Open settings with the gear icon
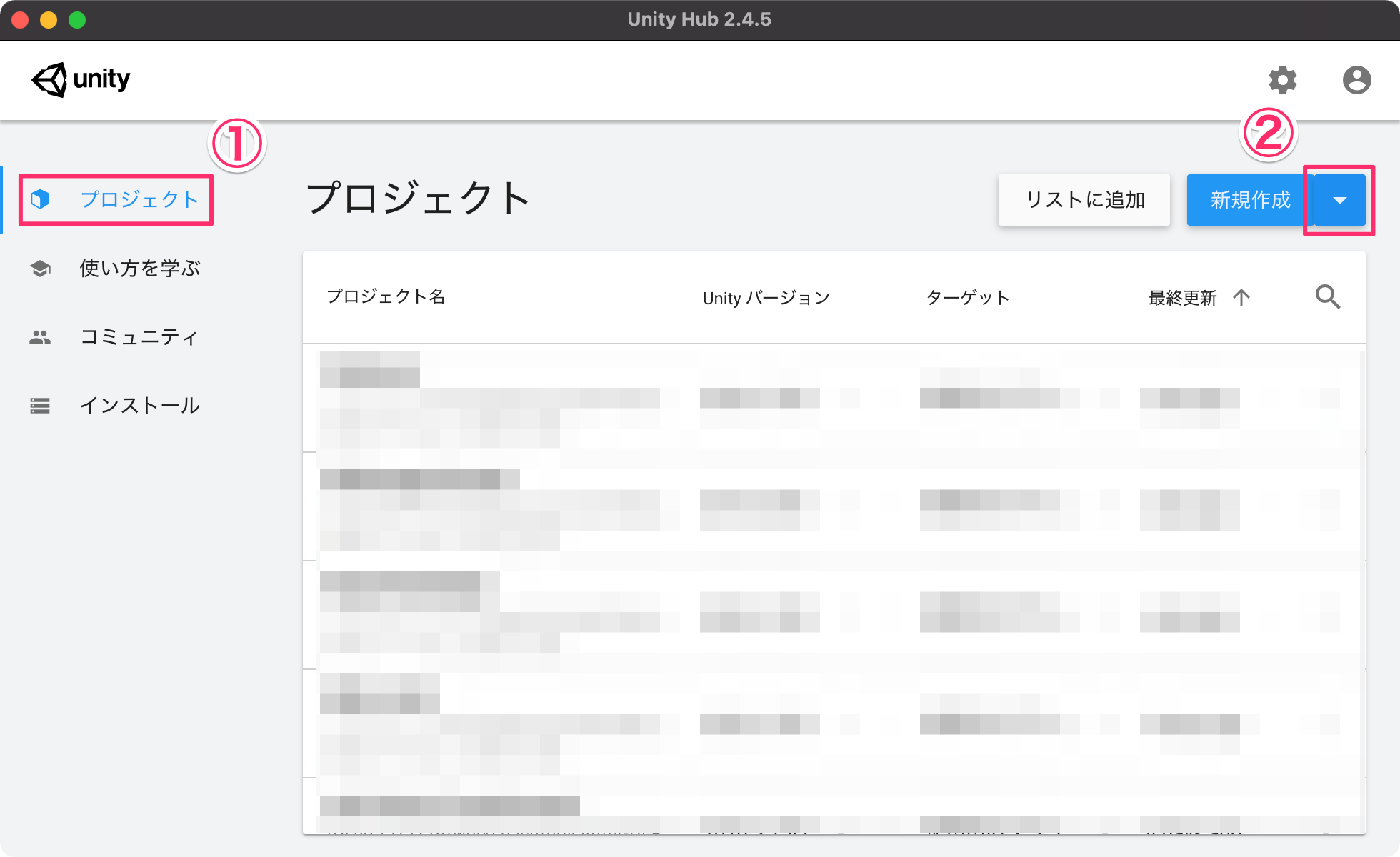1400x857 pixels. coord(1282,80)
